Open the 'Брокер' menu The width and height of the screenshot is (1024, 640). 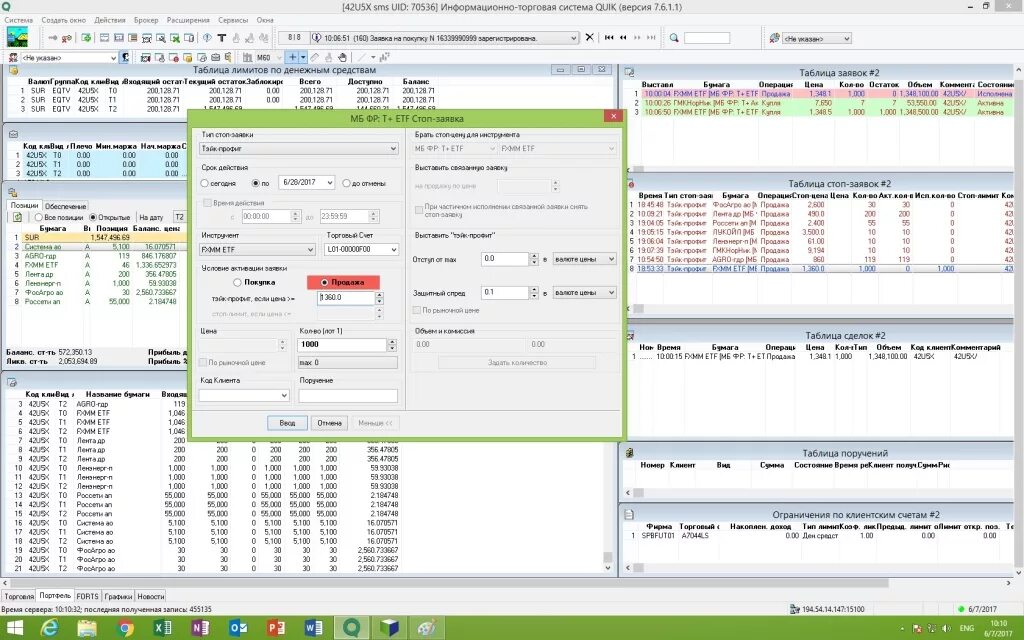tap(146, 20)
